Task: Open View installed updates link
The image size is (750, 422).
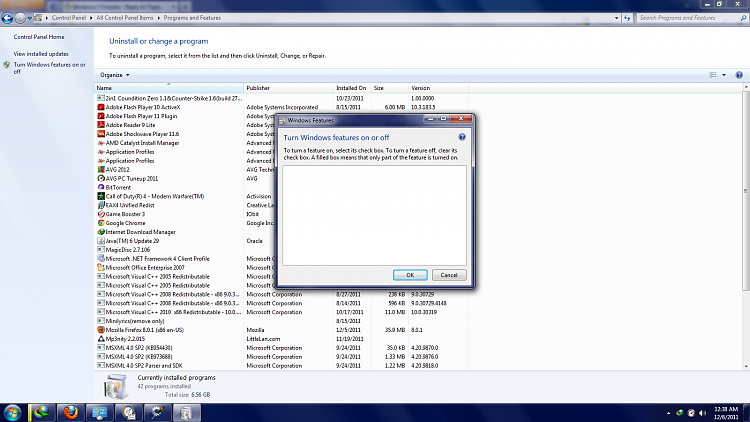Action: coord(41,54)
